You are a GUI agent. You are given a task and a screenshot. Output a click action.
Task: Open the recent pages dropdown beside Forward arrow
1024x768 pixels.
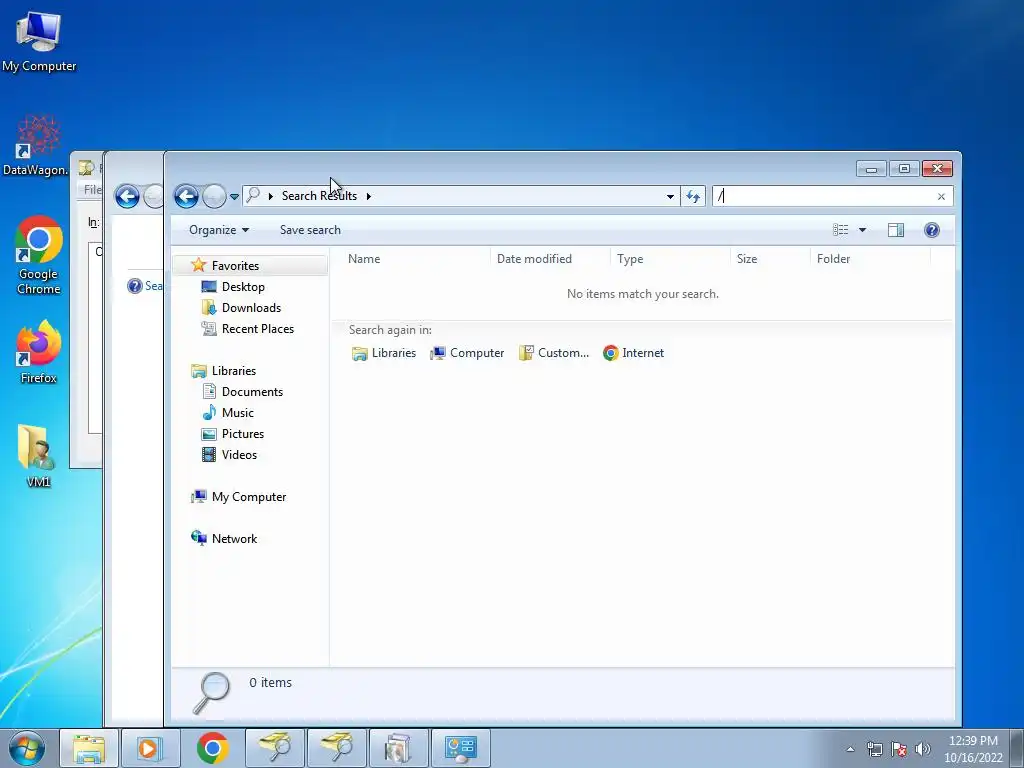234,197
